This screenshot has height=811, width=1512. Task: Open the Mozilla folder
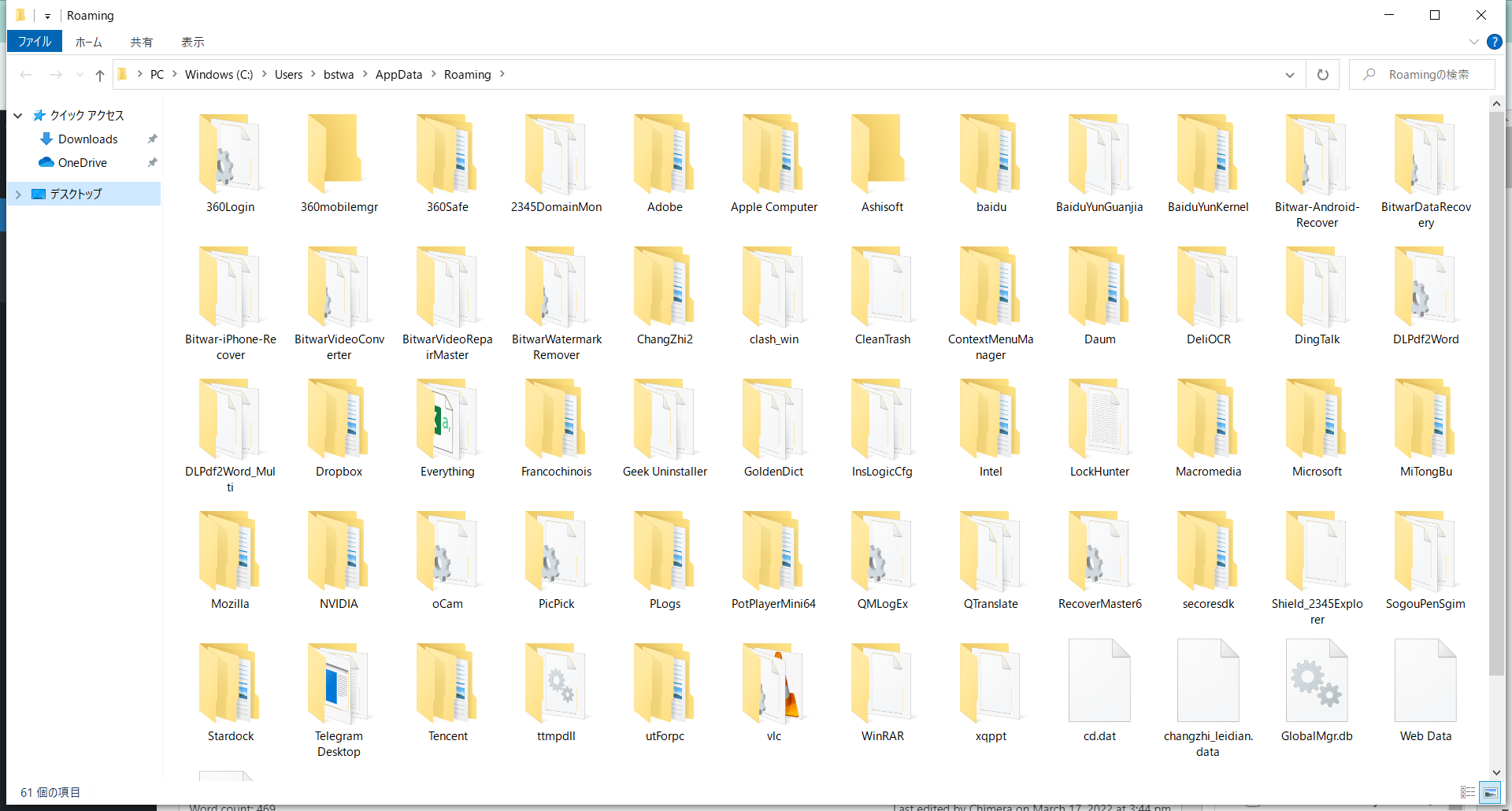[x=230, y=561]
